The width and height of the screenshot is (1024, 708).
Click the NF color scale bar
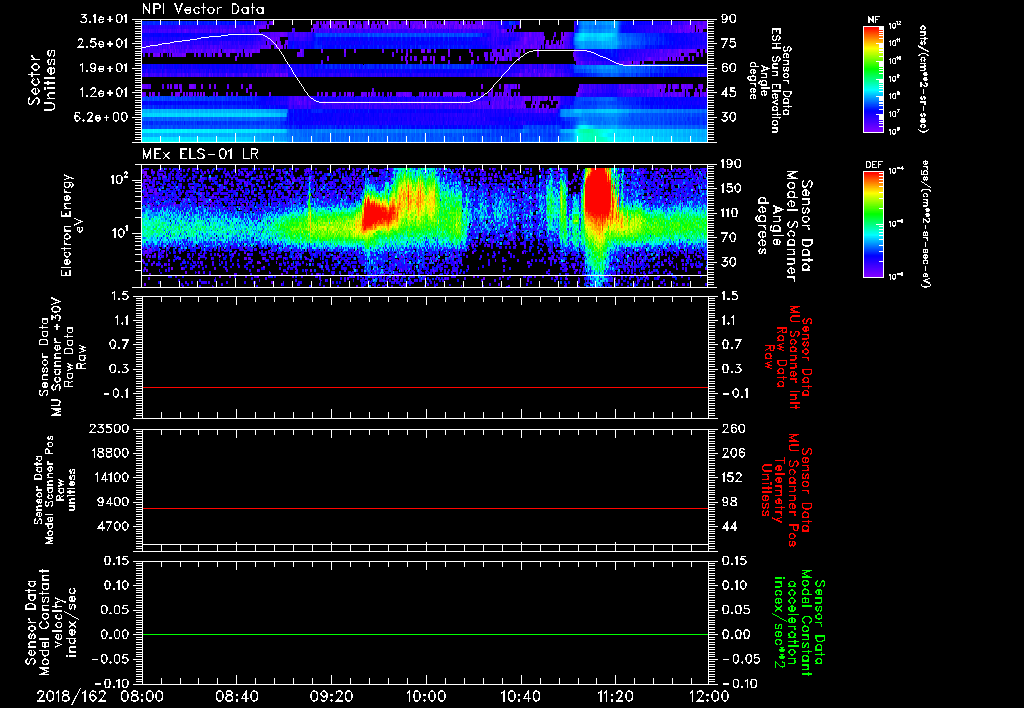[x=873, y=78]
